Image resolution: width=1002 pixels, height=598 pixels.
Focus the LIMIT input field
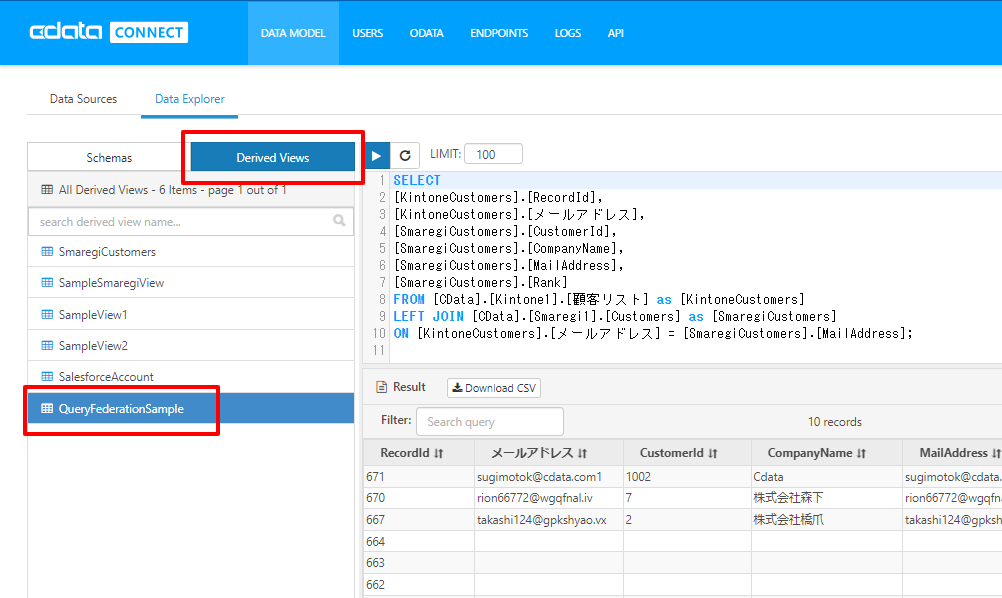pos(493,154)
